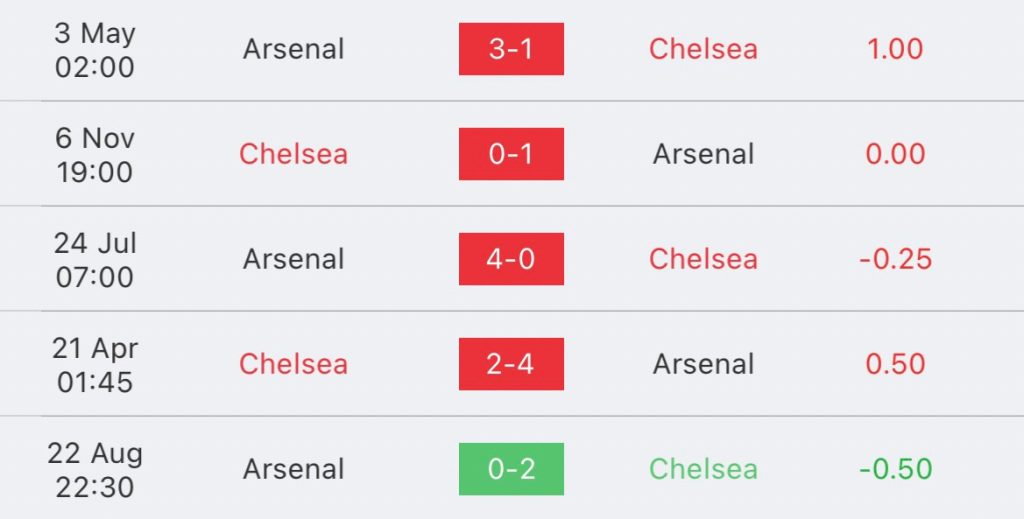The image size is (1024, 519).
Task: Select Arsenal away team on 6 Nov
Action: point(703,154)
